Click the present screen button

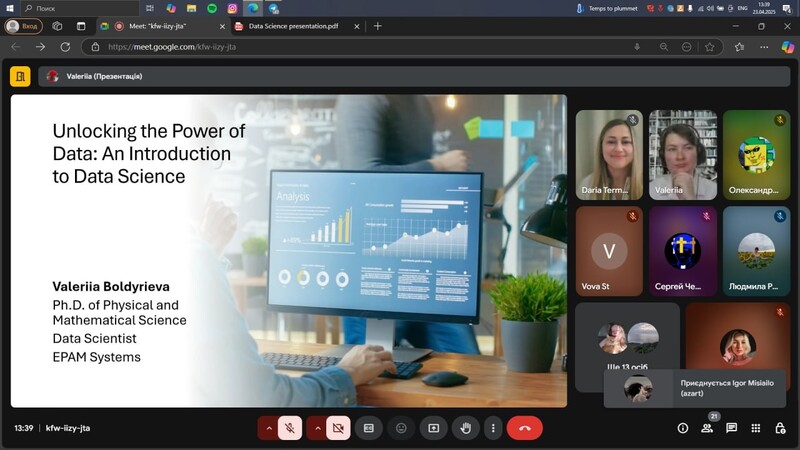click(434, 428)
